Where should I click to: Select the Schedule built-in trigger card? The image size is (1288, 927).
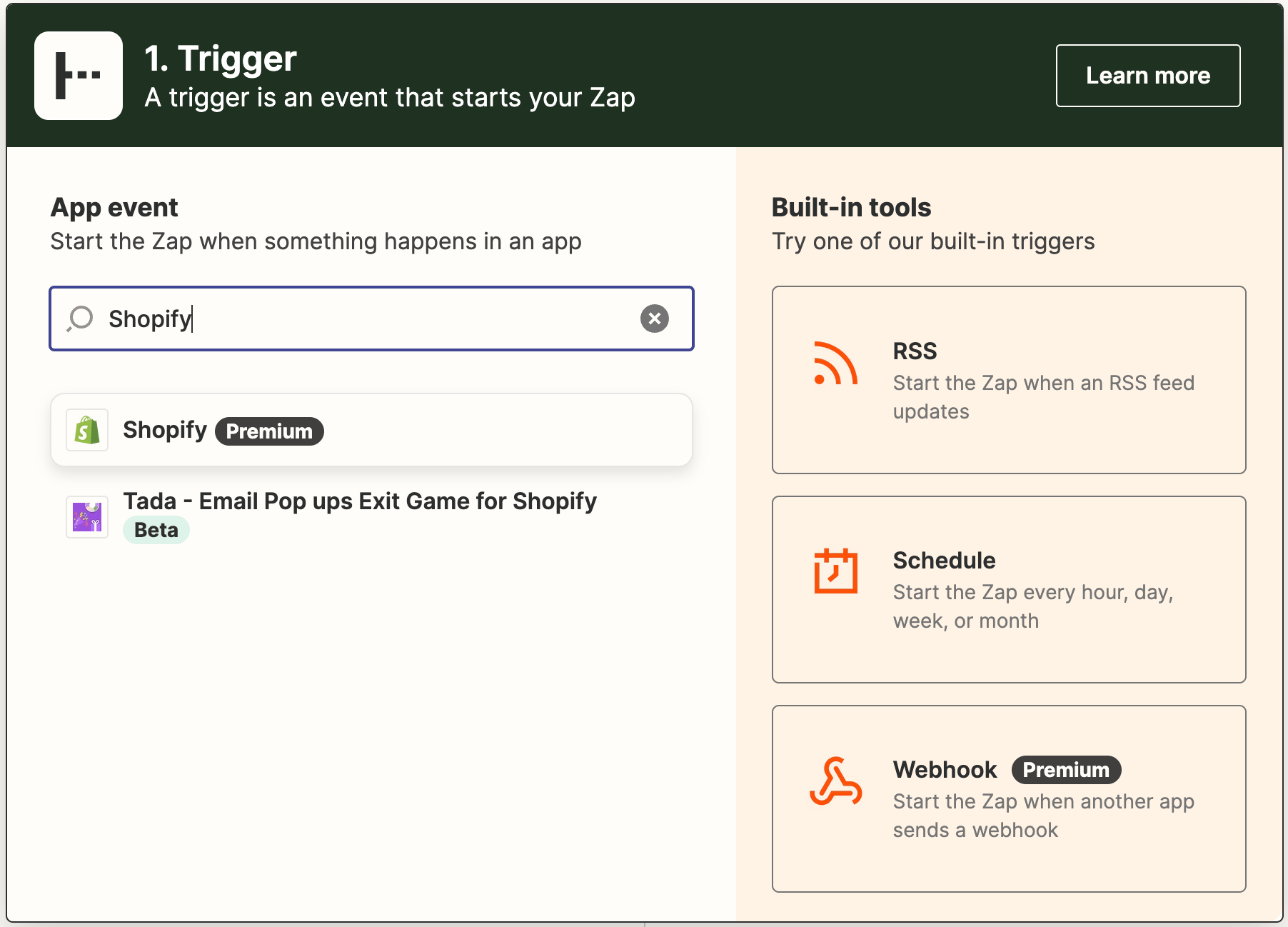pos(1009,589)
